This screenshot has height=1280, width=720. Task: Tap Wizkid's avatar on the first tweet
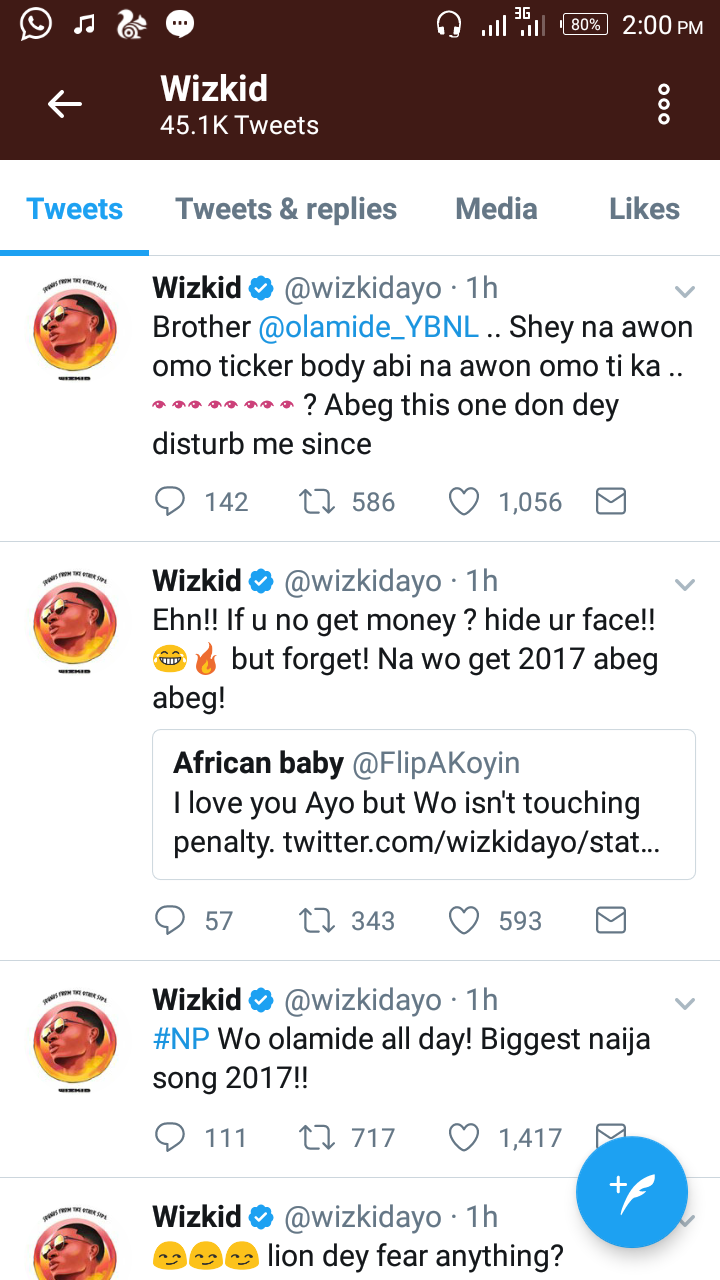click(75, 332)
